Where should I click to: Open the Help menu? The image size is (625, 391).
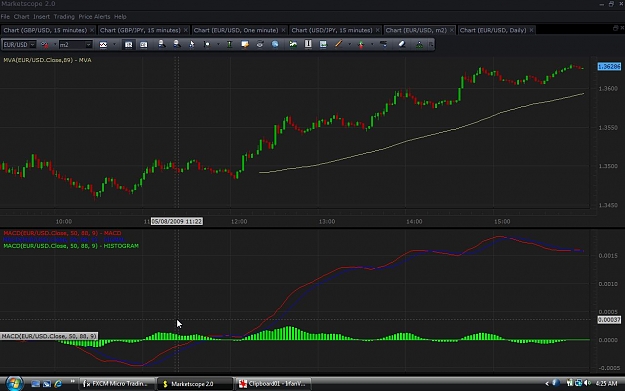(x=120, y=17)
